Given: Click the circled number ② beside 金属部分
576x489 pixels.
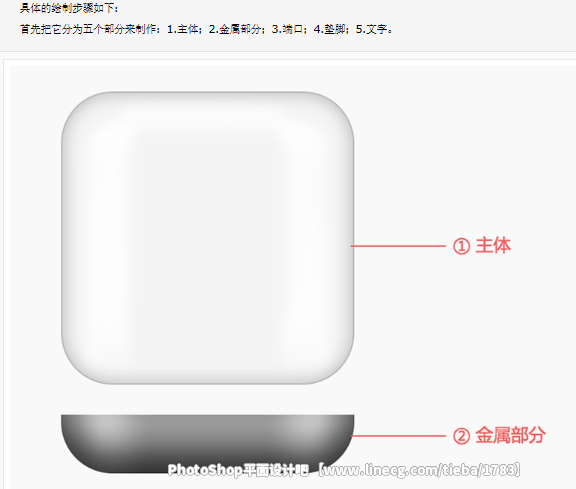Looking at the screenshot, I should click(461, 436).
